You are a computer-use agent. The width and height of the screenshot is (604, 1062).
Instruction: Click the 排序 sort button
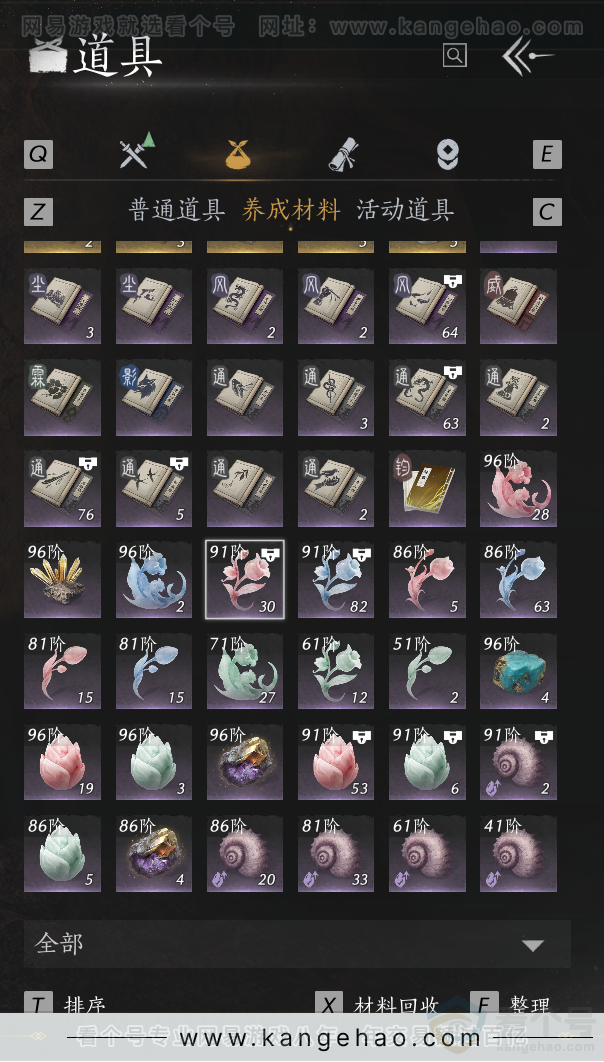(x=85, y=1004)
